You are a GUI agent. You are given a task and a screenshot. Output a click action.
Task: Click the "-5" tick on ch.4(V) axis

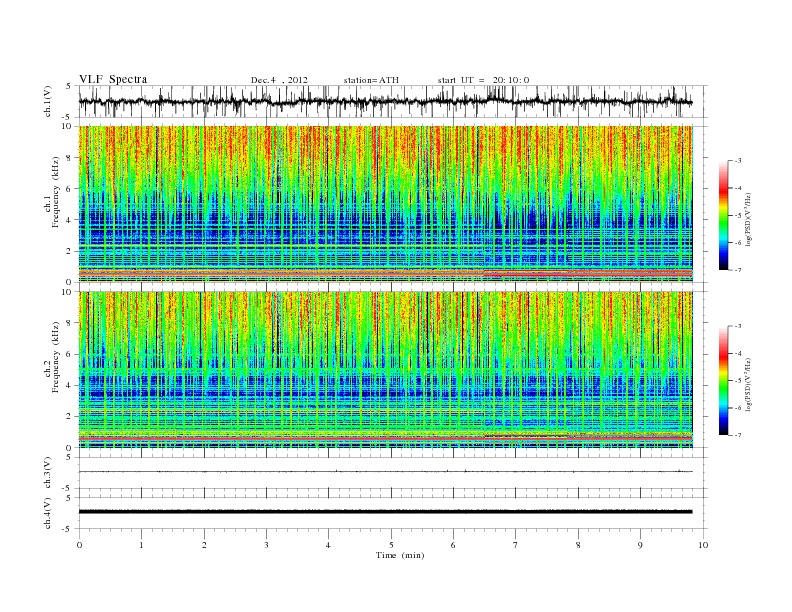[68, 529]
